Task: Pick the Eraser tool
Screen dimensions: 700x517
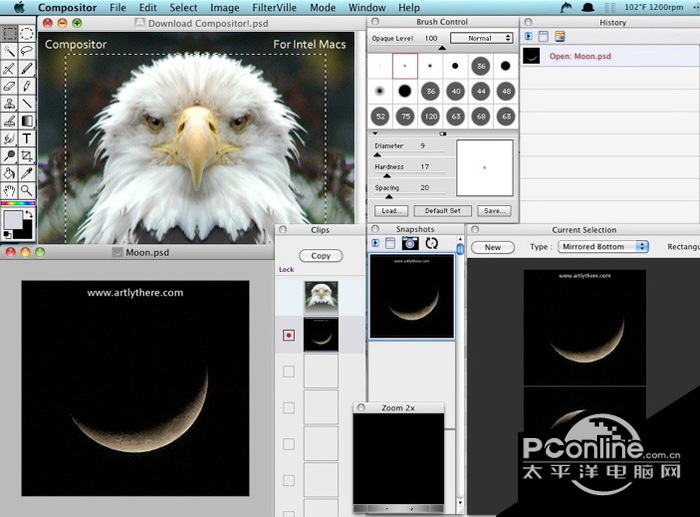Action: [9, 86]
